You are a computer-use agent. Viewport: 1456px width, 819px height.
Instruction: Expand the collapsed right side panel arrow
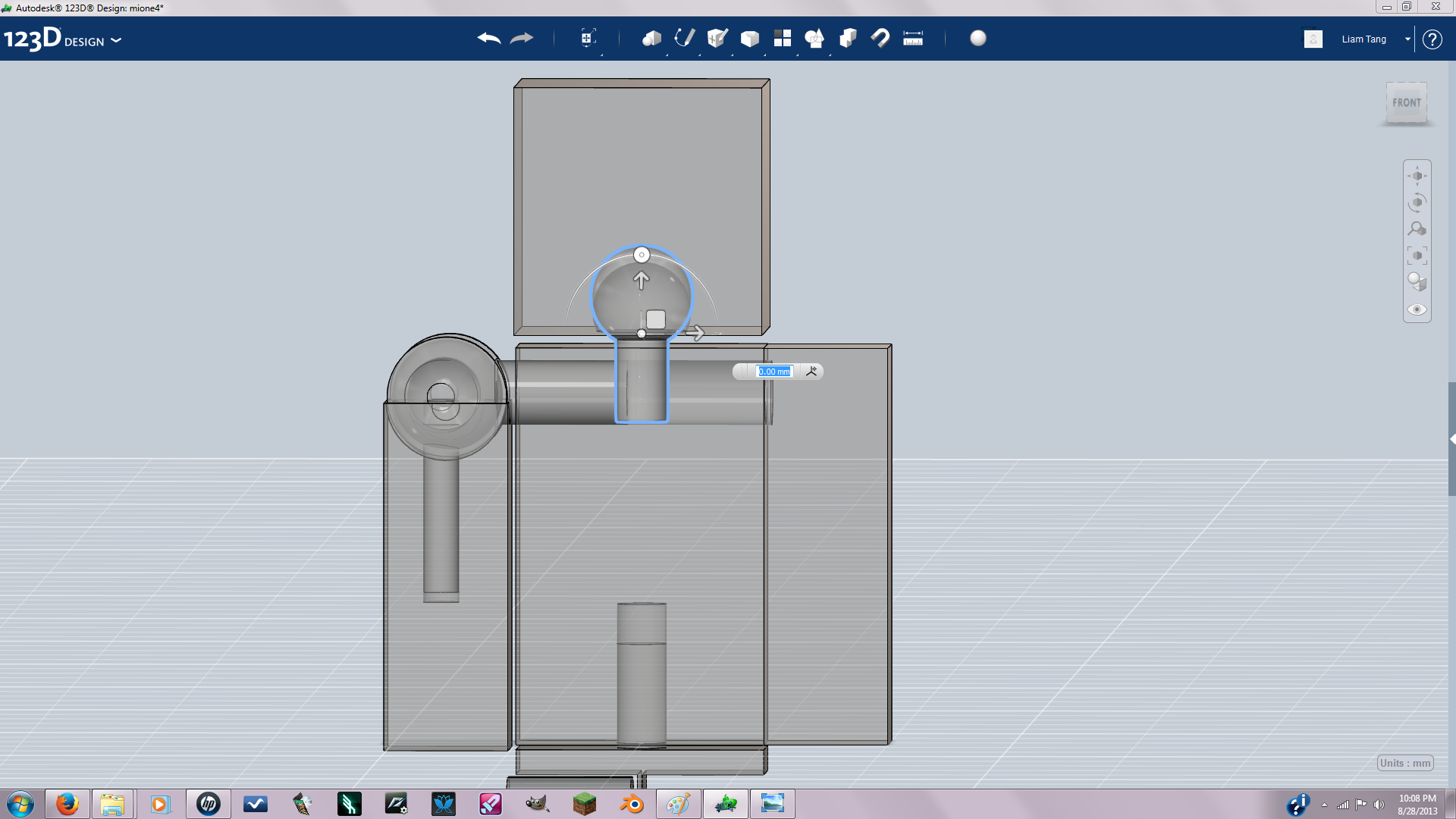point(1452,439)
